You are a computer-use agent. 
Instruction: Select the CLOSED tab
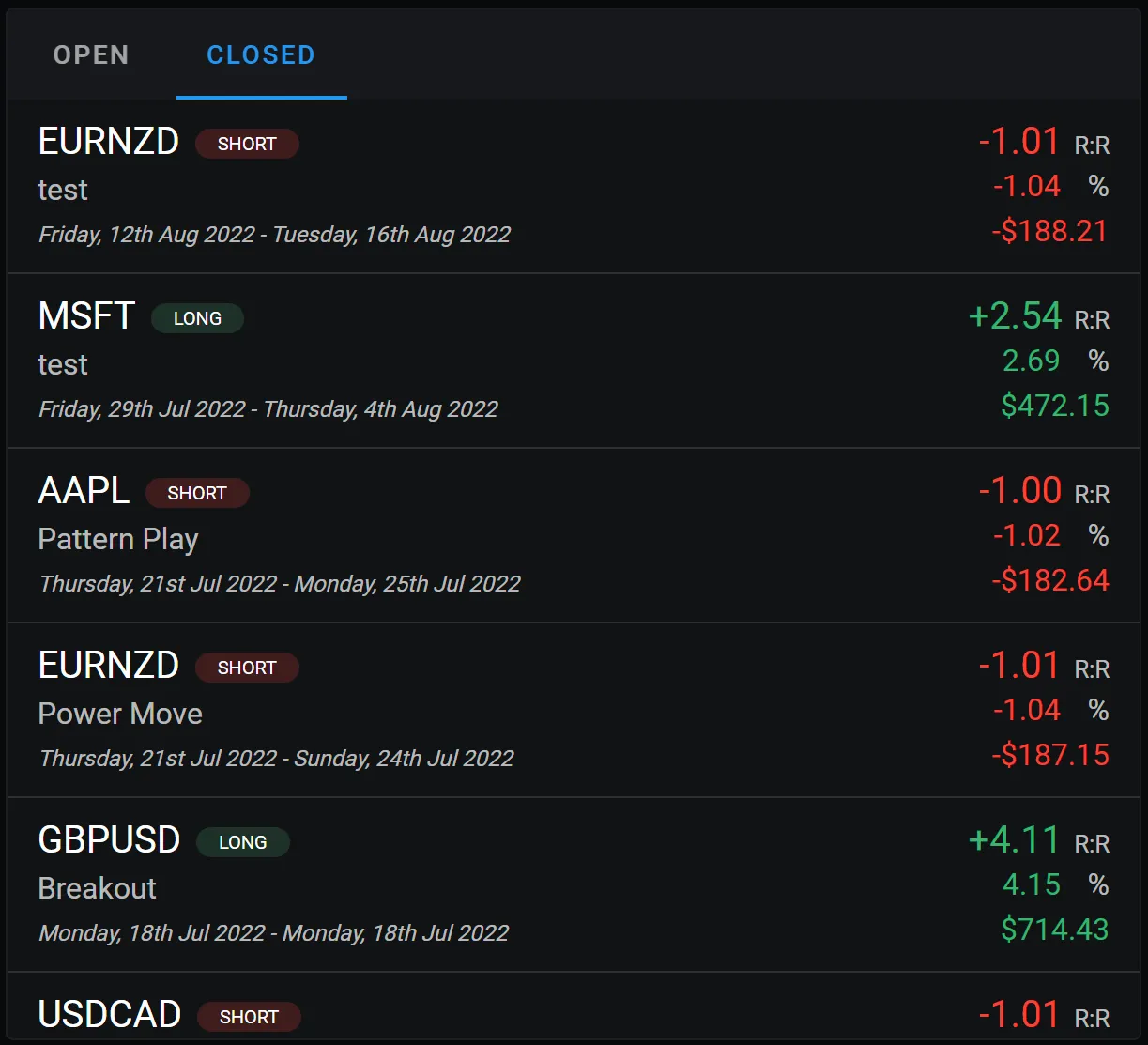point(261,54)
